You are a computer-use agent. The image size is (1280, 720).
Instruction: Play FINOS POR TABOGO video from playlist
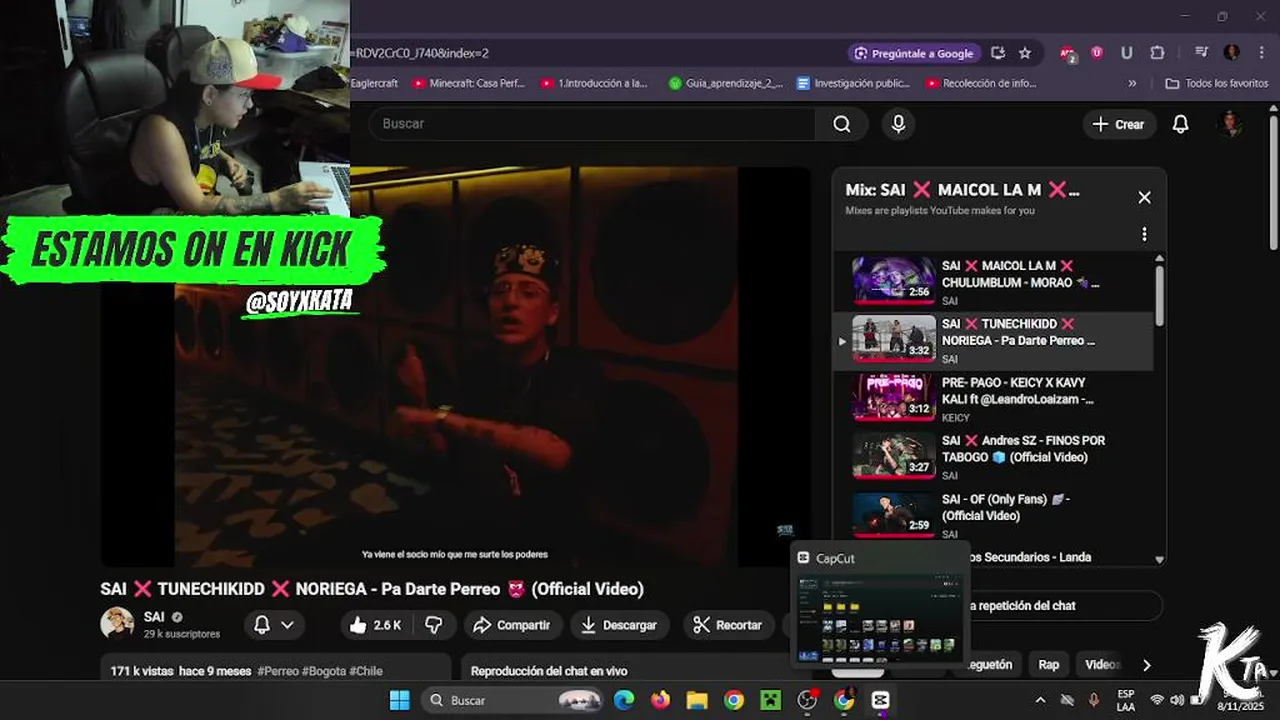tap(994, 457)
